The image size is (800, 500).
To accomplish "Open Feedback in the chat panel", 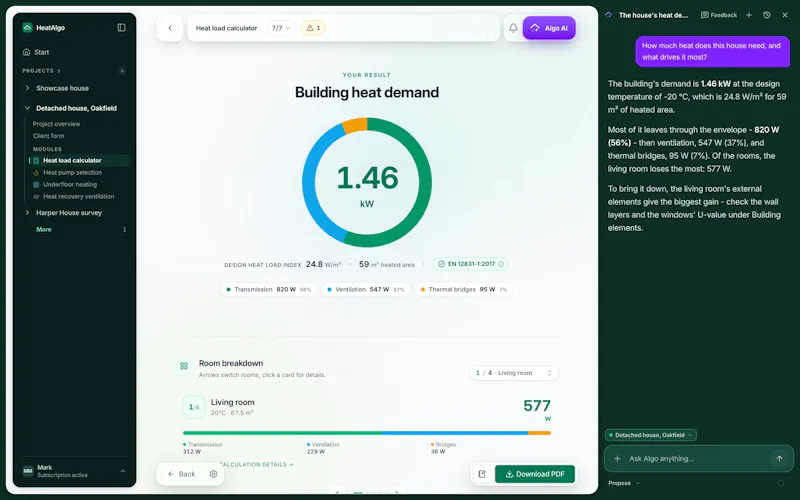I will tap(719, 15).
